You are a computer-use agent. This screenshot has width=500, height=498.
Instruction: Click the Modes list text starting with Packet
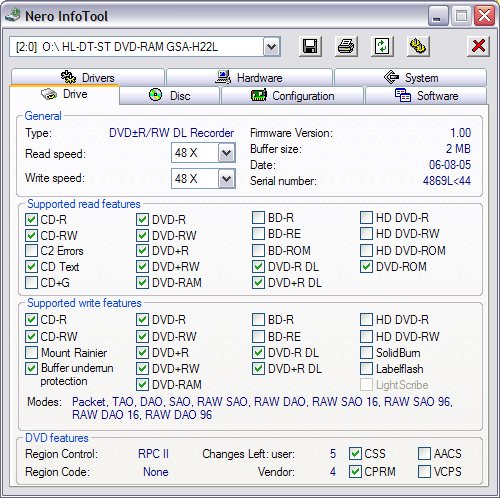262,408
